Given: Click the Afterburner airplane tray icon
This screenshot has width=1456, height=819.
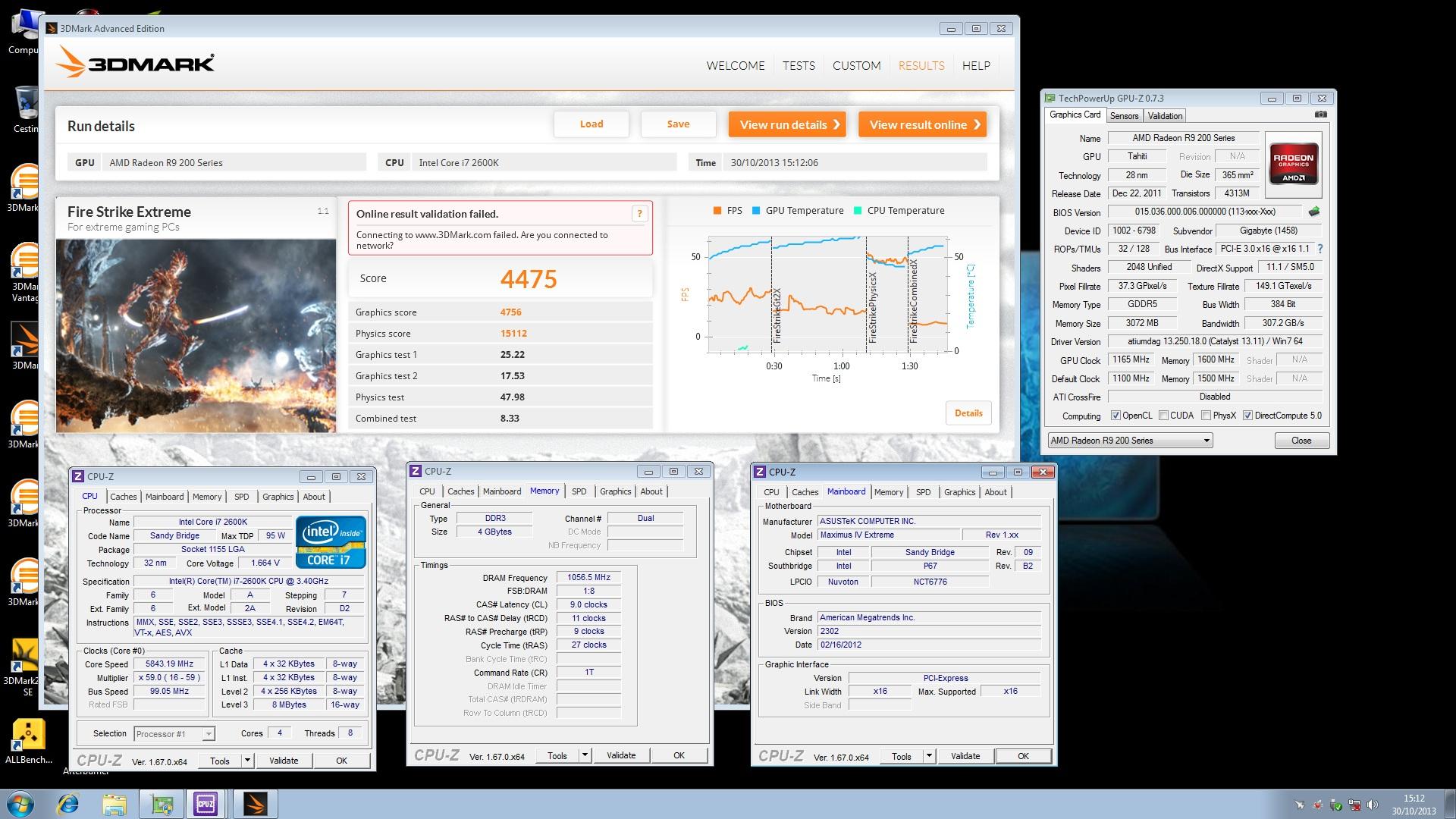Looking at the screenshot, I should click(1299, 805).
